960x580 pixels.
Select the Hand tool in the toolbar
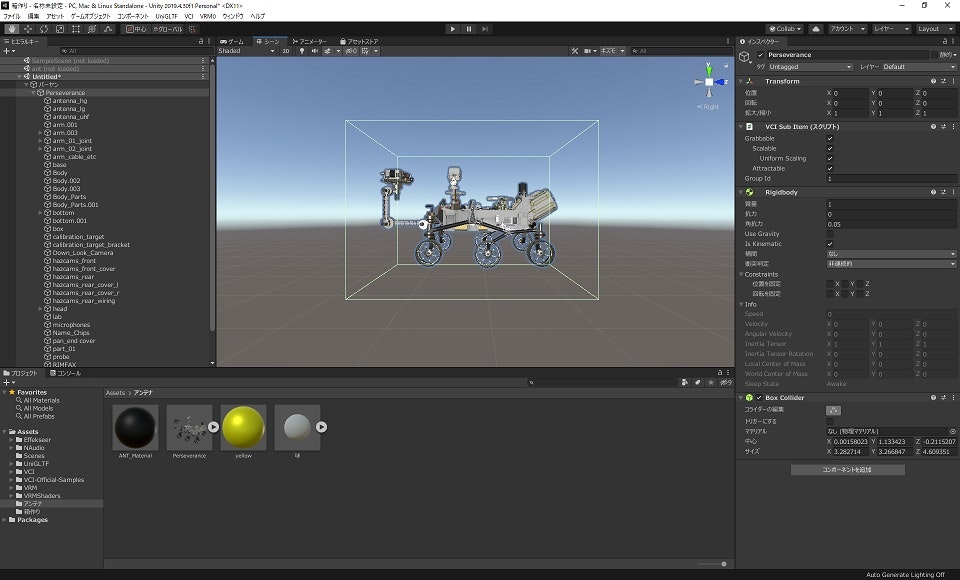(11, 29)
